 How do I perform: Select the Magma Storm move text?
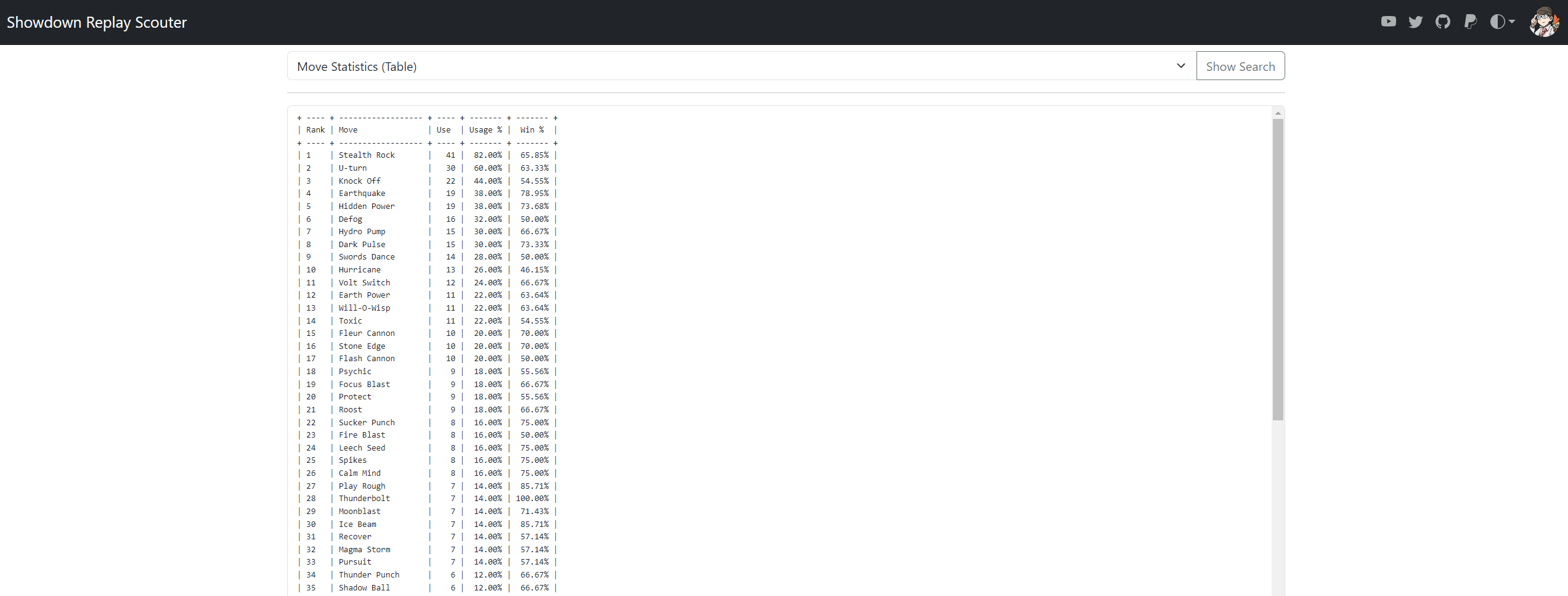364,550
